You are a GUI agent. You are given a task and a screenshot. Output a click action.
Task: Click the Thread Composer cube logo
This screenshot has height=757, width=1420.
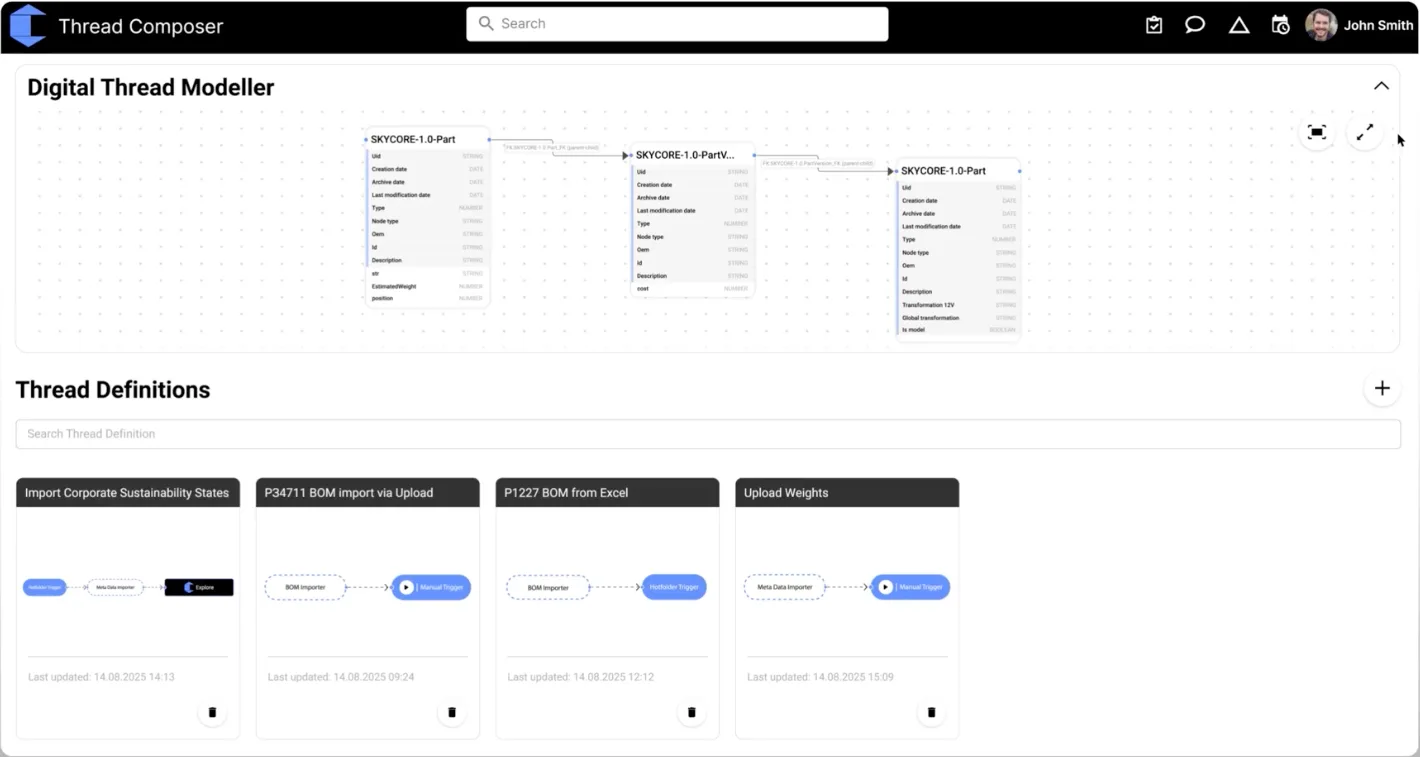(x=28, y=25)
